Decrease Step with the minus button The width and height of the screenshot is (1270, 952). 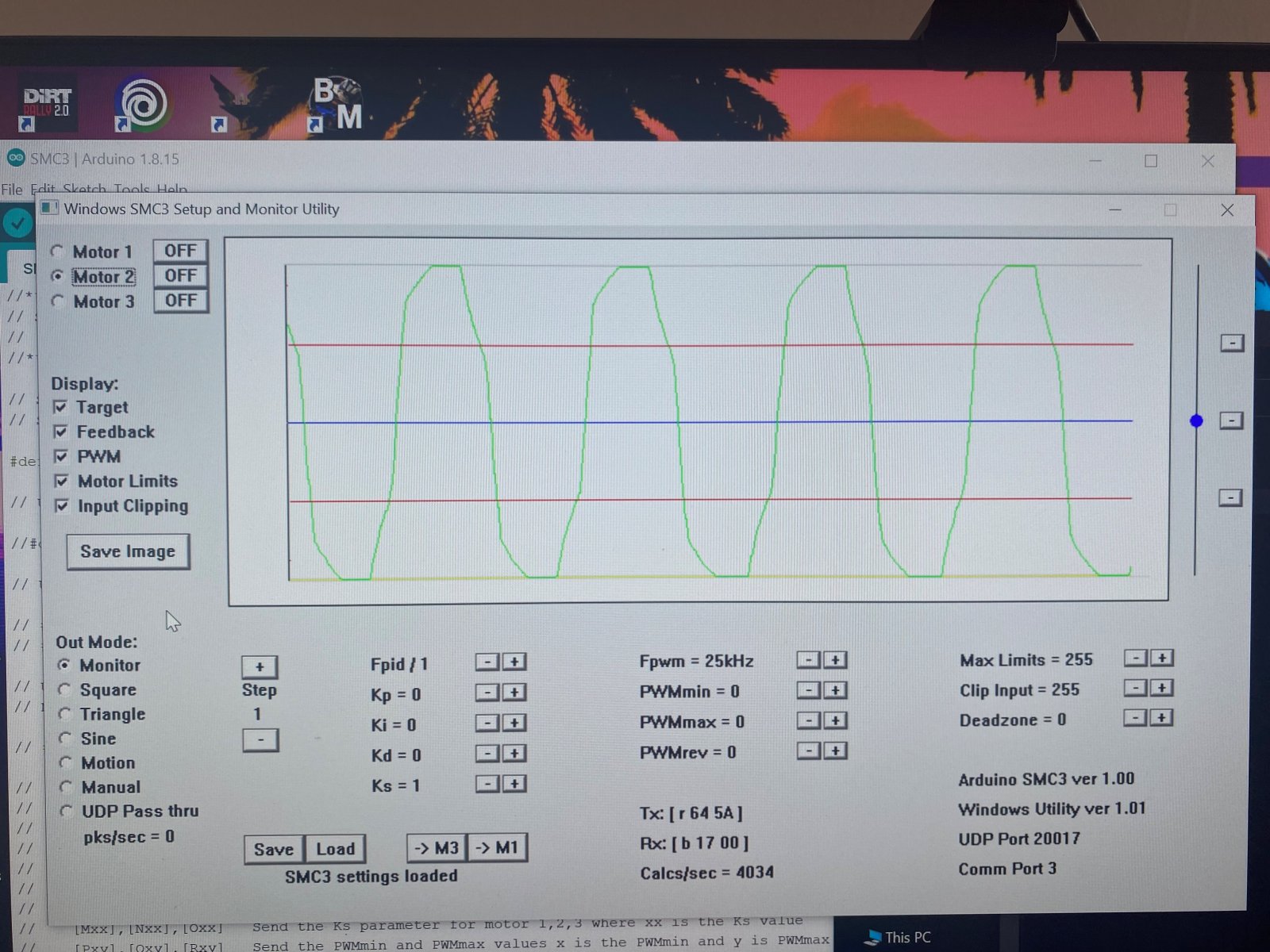click(x=260, y=740)
